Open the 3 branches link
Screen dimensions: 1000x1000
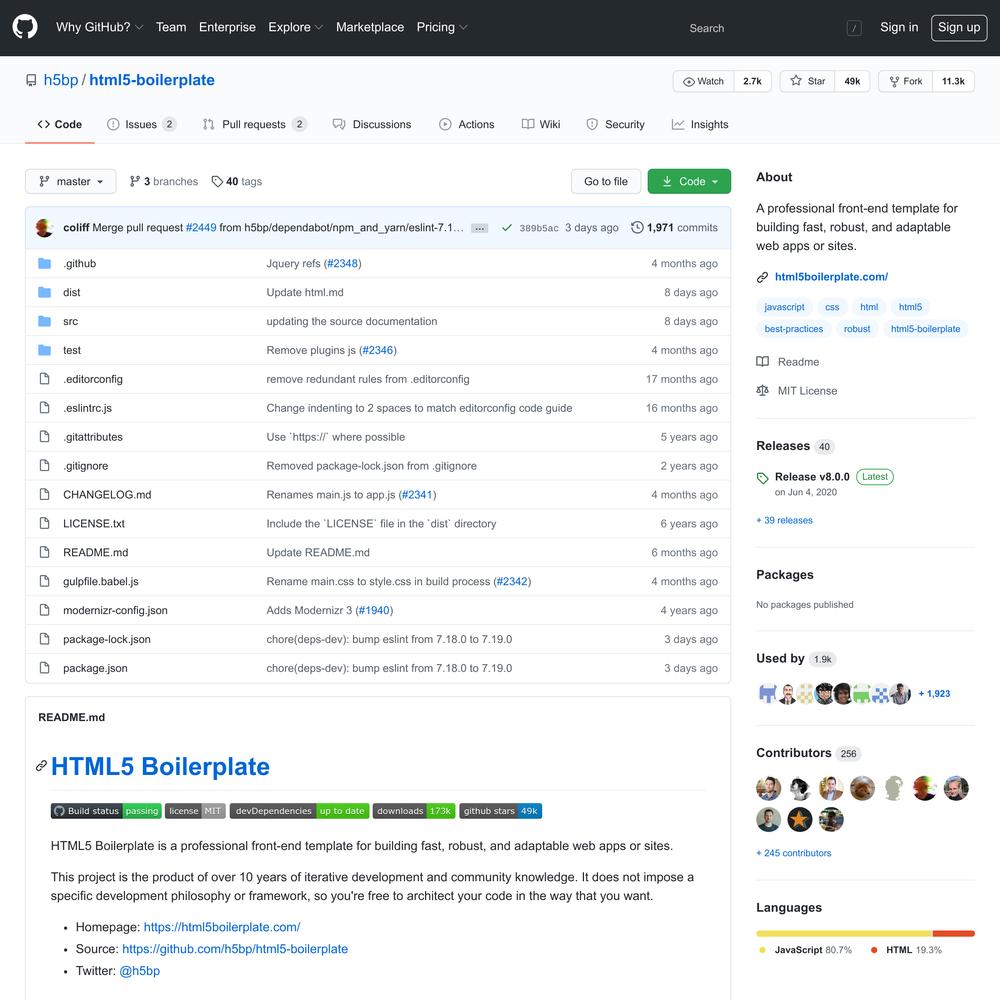pyautogui.click(x=164, y=182)
